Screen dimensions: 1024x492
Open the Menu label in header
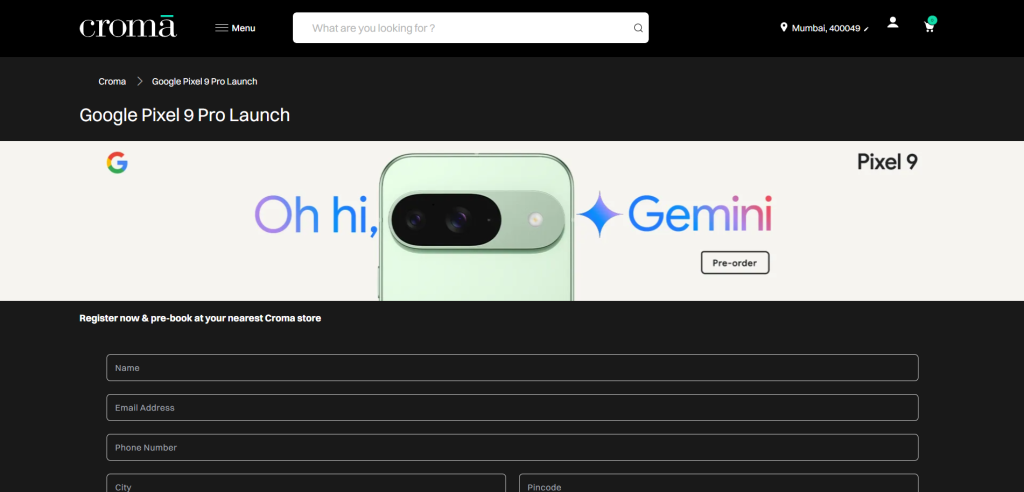pyautogui.click(x=244, y=28)
